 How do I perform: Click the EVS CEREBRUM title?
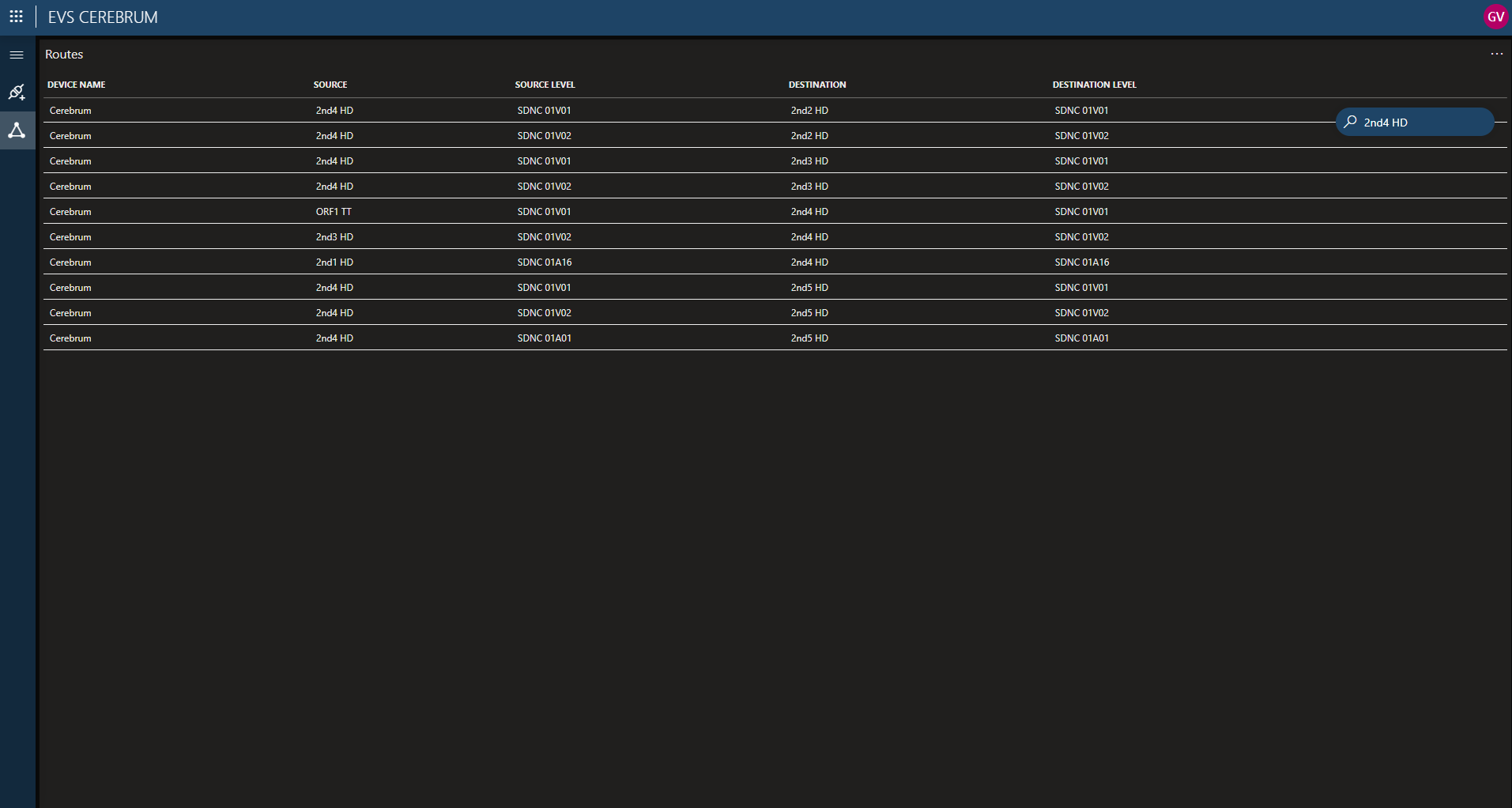pyautogui.click(x=103, y=17)
